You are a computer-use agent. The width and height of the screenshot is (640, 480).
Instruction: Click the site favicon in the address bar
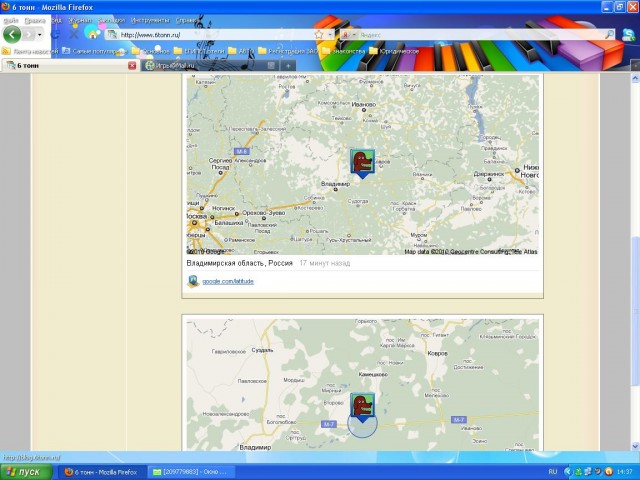113,35
